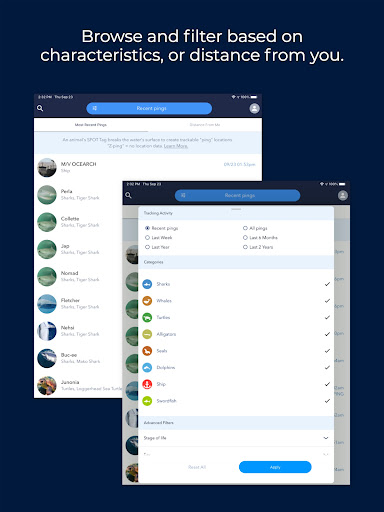Open search in the back tablet screen
This screenshot has width=384, height=512.
(40, 108)
